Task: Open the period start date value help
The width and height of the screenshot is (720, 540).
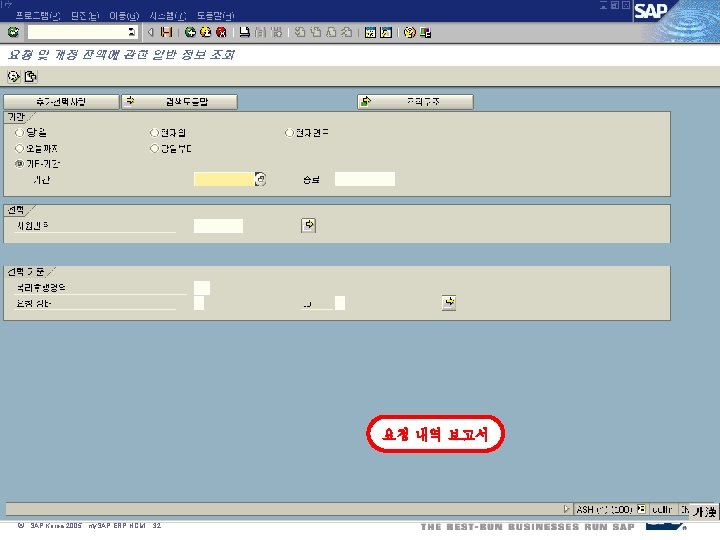Action: pos(260,179)
